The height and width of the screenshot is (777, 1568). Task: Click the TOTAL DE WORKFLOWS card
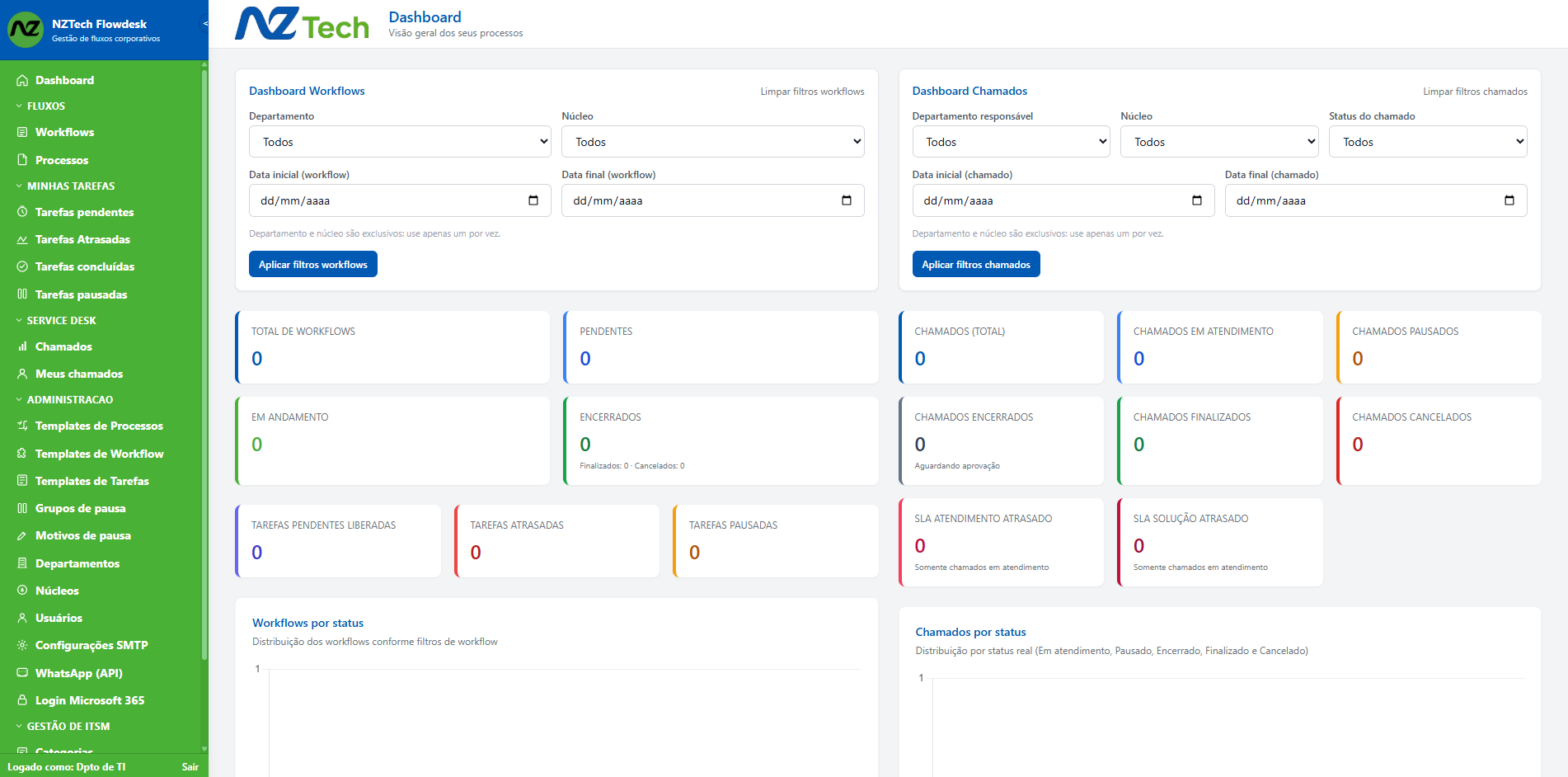[x=392, y=347]
